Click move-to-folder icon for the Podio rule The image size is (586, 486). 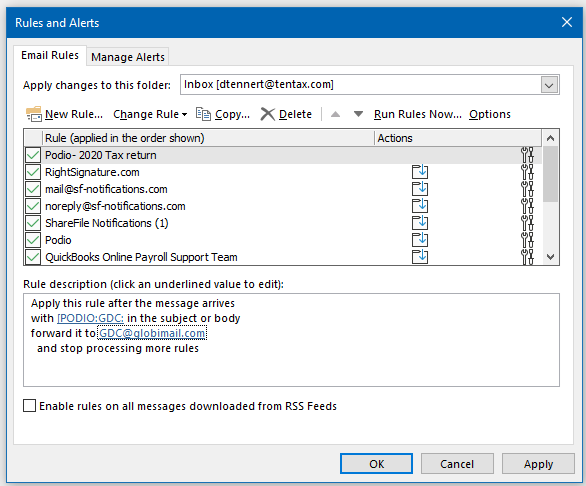[420, 240]
